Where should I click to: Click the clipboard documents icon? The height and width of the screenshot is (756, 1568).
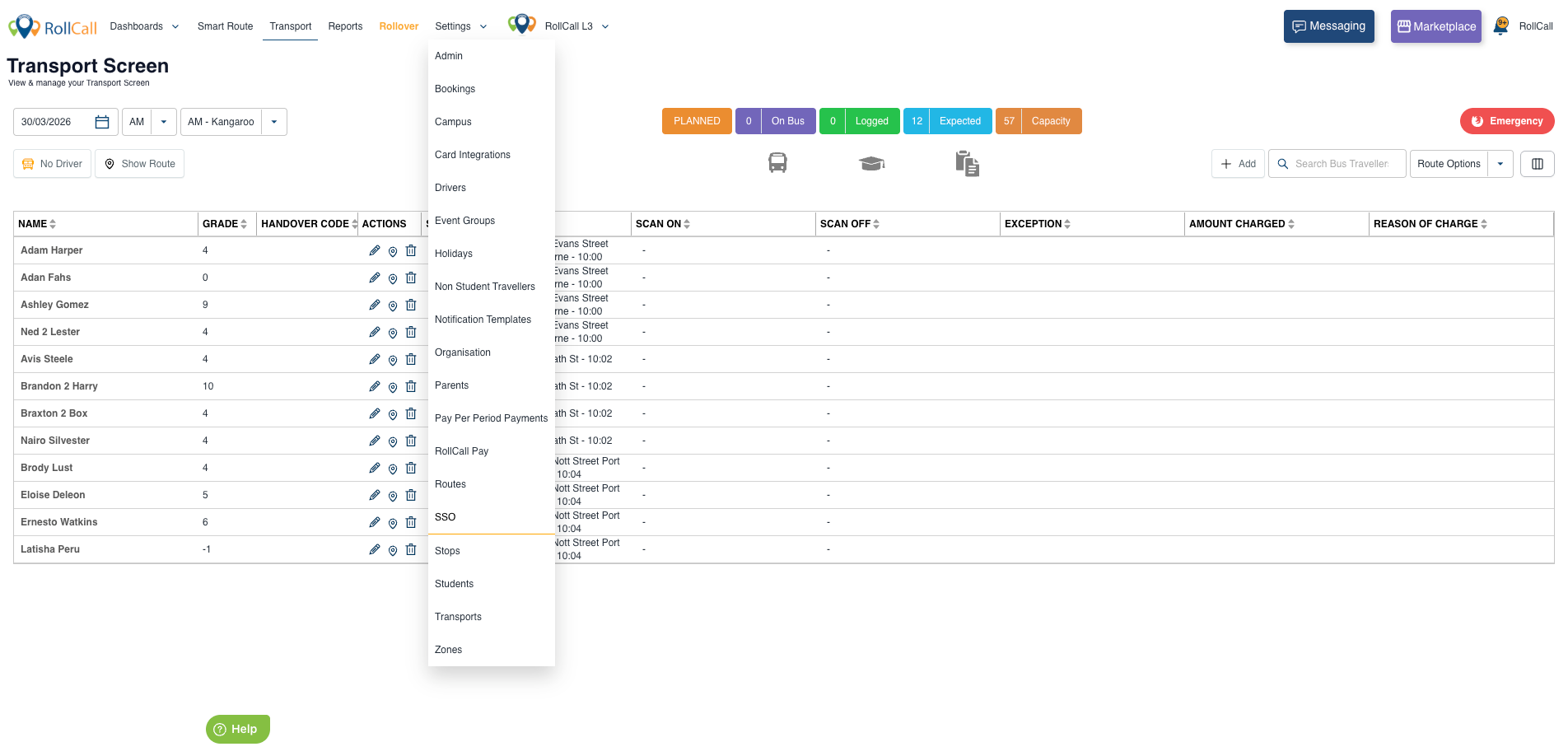pyautogui.click(x=967, y=163)
